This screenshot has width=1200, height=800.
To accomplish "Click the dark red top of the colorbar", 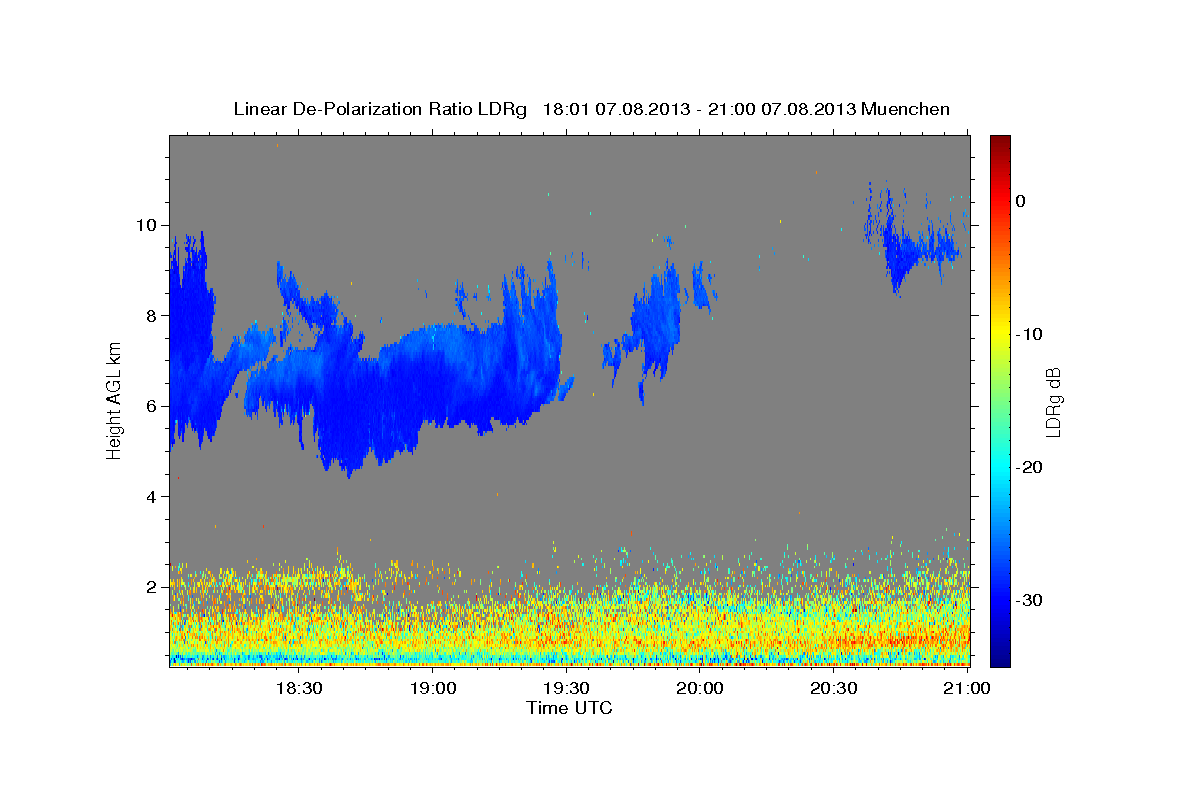I will point(1000,142).
